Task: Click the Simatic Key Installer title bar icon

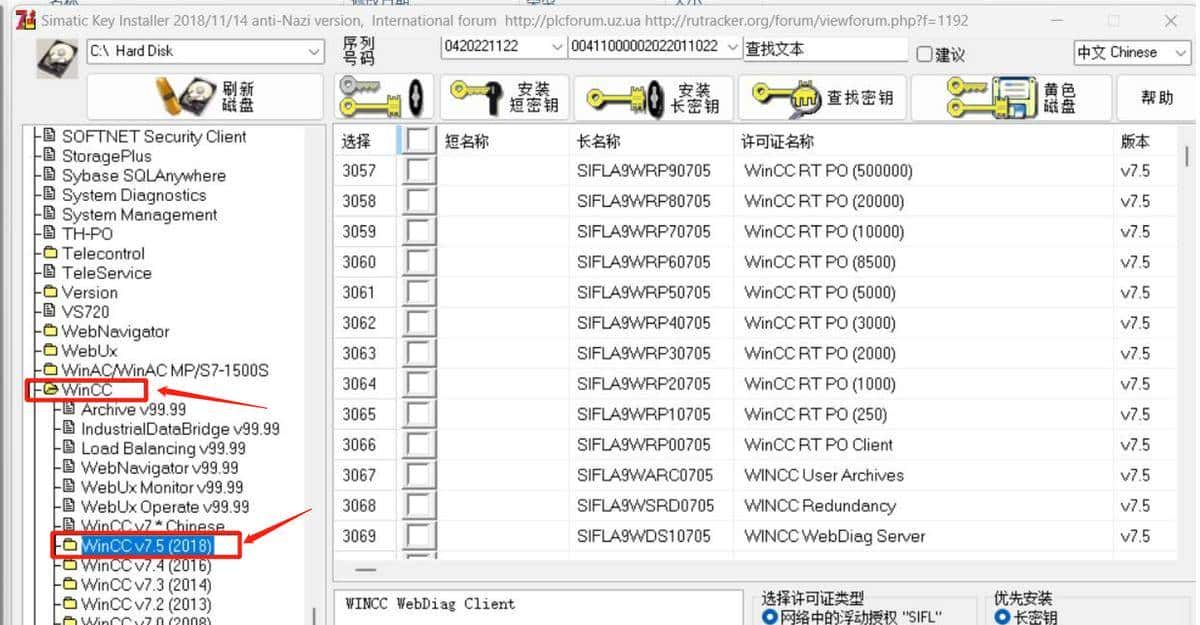Action: 24,18
